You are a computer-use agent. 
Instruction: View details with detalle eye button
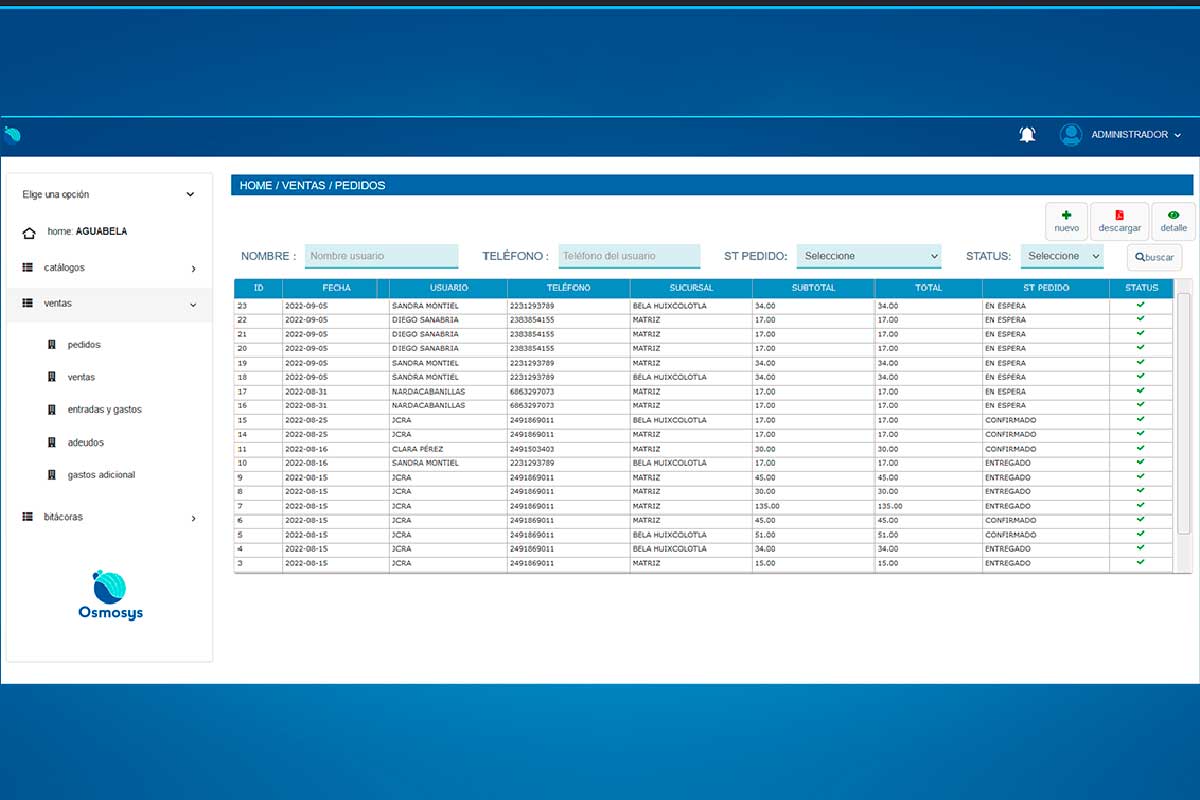pos(1173,221)
